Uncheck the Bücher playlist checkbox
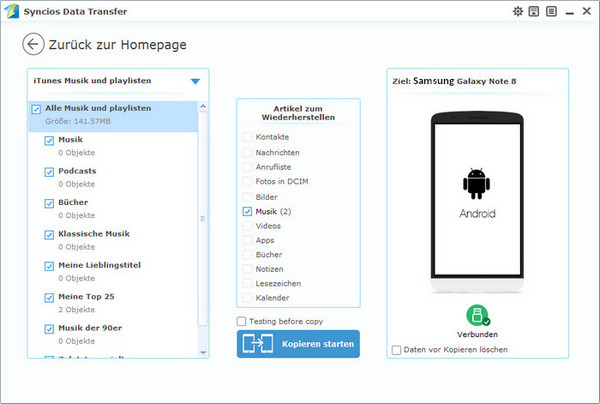The image size is (600, 404). [49, 204]
